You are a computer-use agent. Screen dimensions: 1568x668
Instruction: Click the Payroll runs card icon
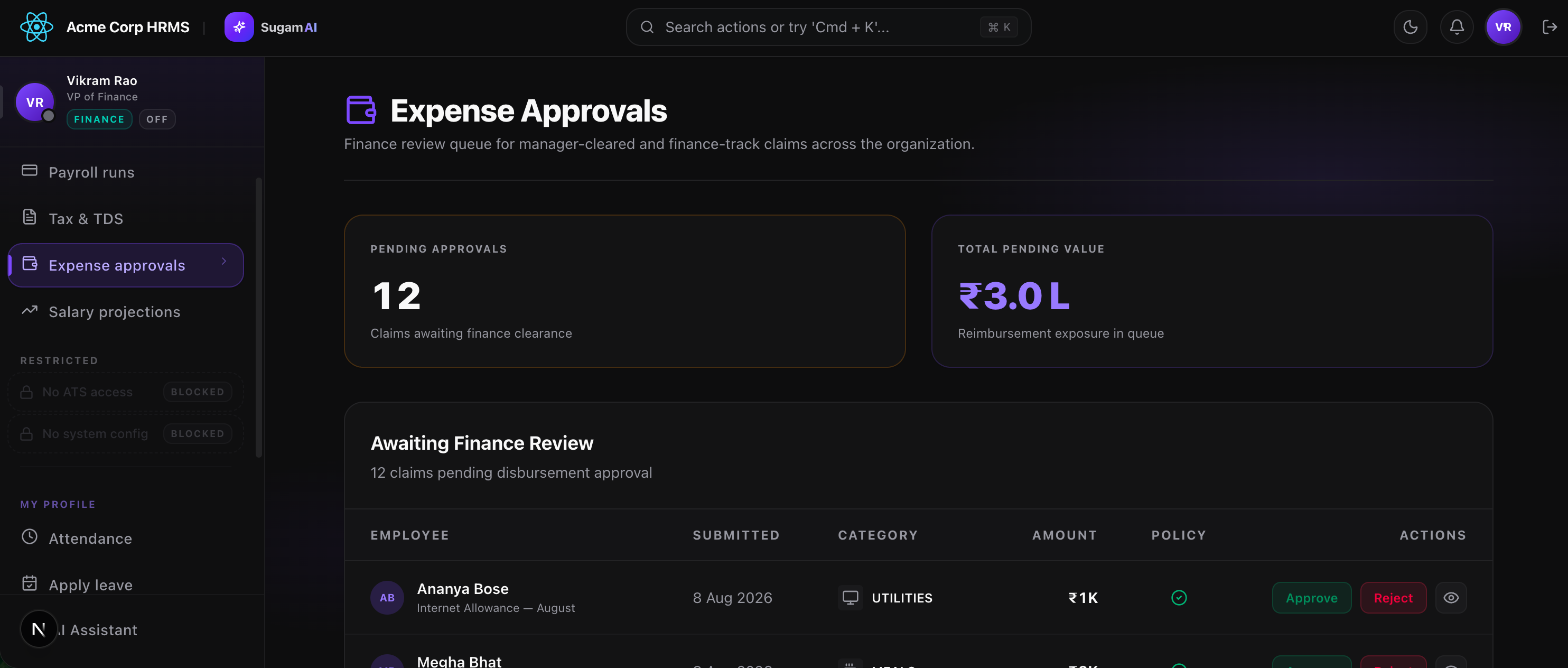[x=29, y=171]
